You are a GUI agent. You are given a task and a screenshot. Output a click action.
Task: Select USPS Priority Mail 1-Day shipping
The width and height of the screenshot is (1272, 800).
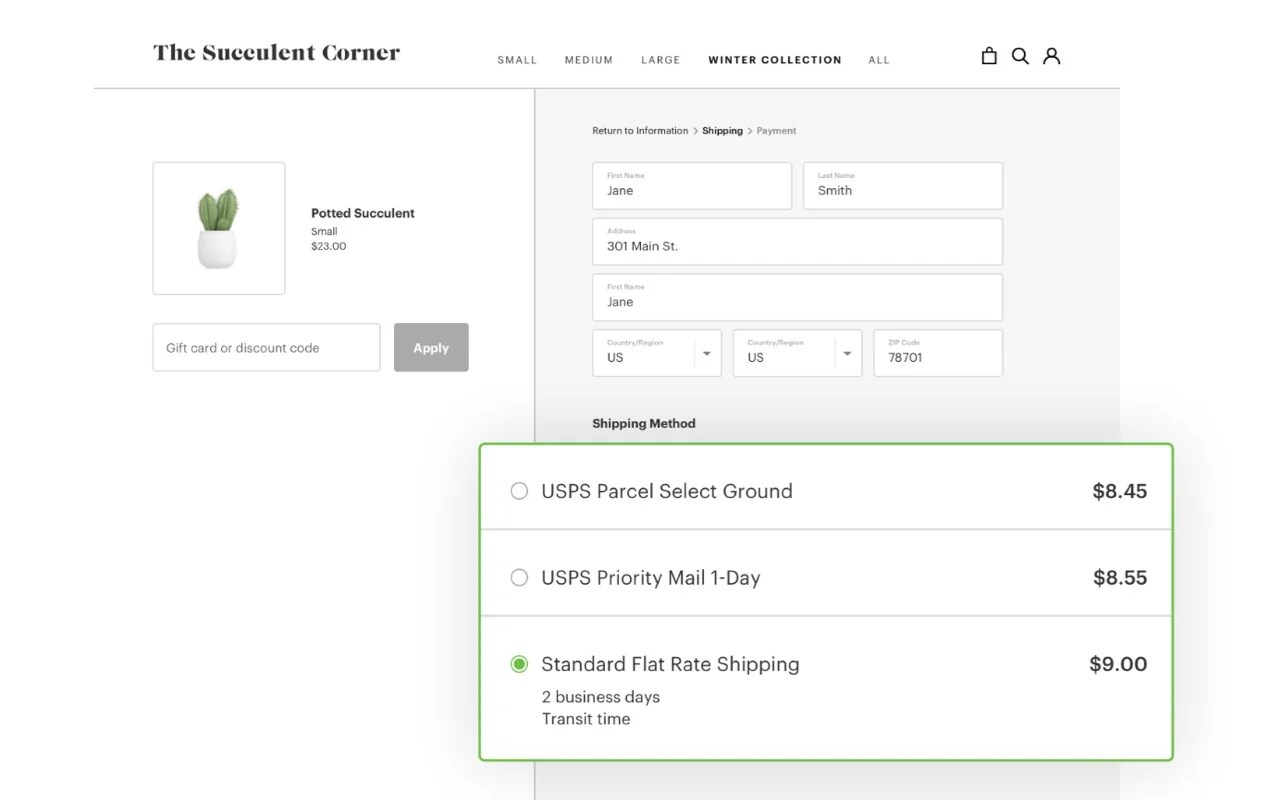coord(519,577)
